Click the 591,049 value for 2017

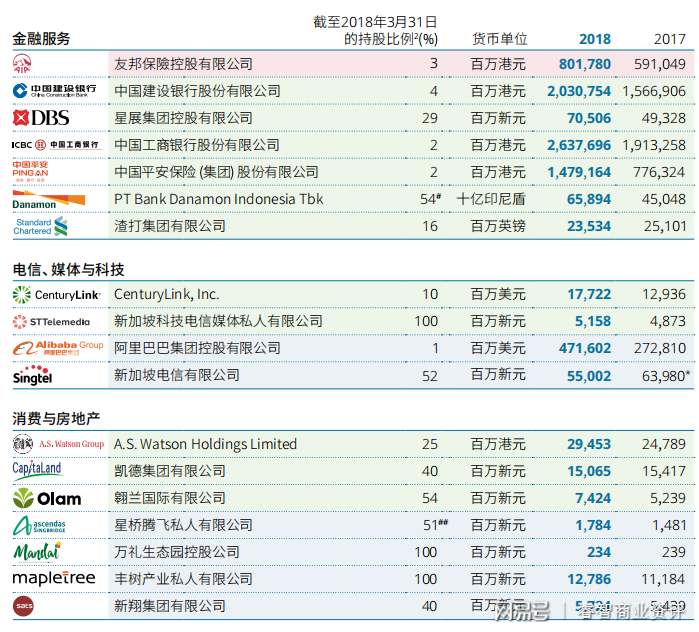(x=660, y=64)
